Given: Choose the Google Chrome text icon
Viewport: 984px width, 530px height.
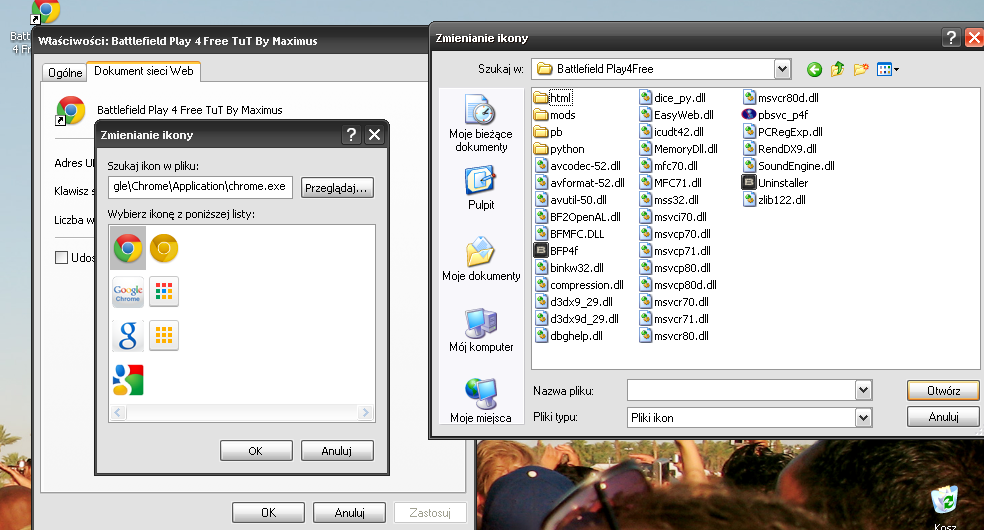Looking at the screenshot, I should coord(128,292).
